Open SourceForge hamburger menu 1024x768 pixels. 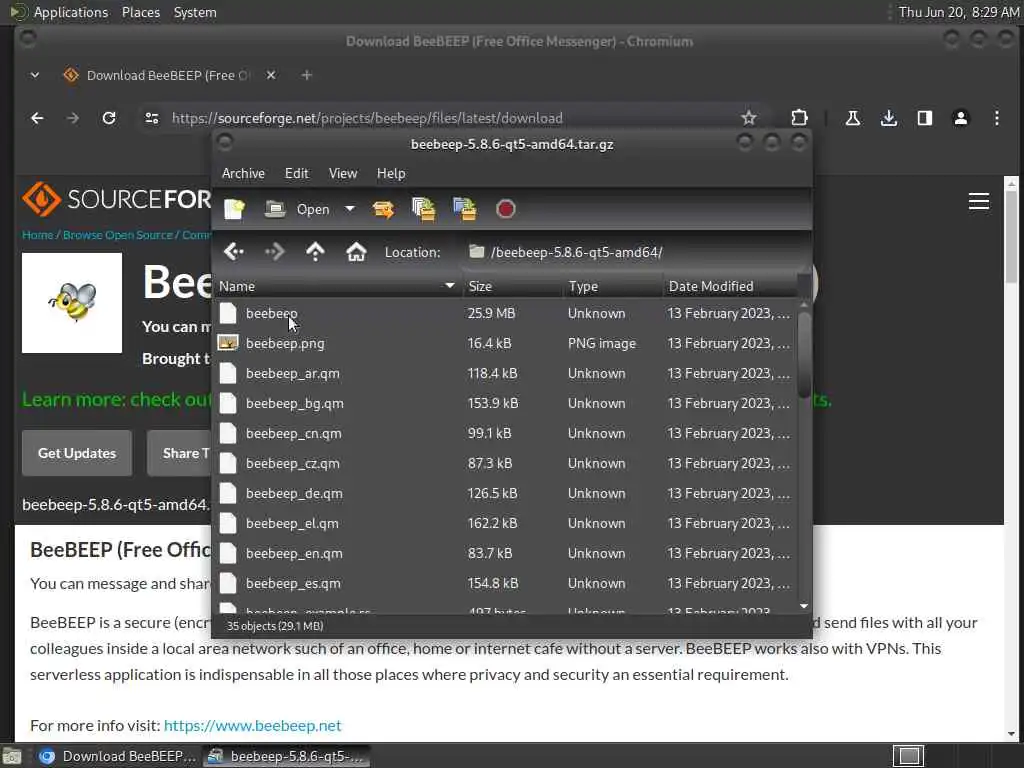point(978,201)
